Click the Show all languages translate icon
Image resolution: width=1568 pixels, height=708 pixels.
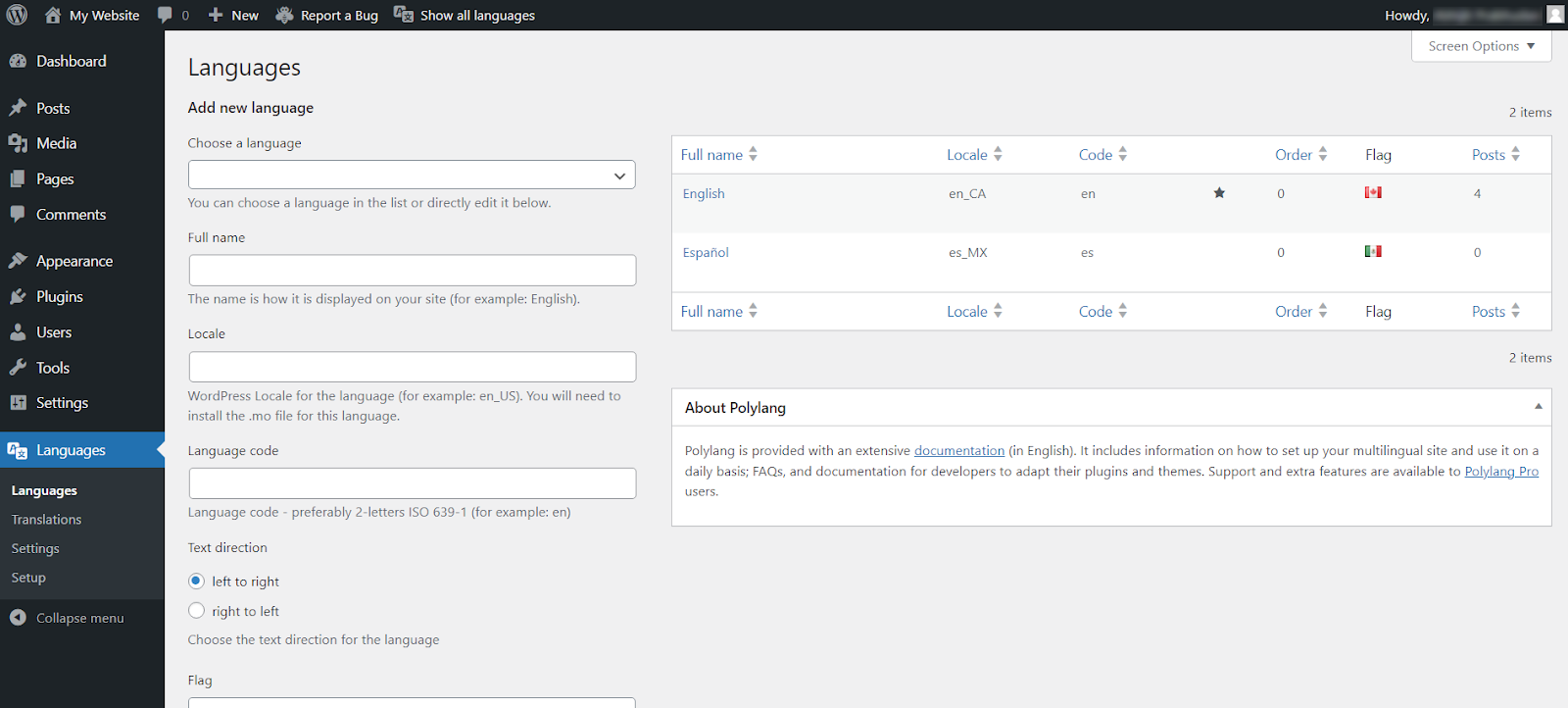pos(403,14)
